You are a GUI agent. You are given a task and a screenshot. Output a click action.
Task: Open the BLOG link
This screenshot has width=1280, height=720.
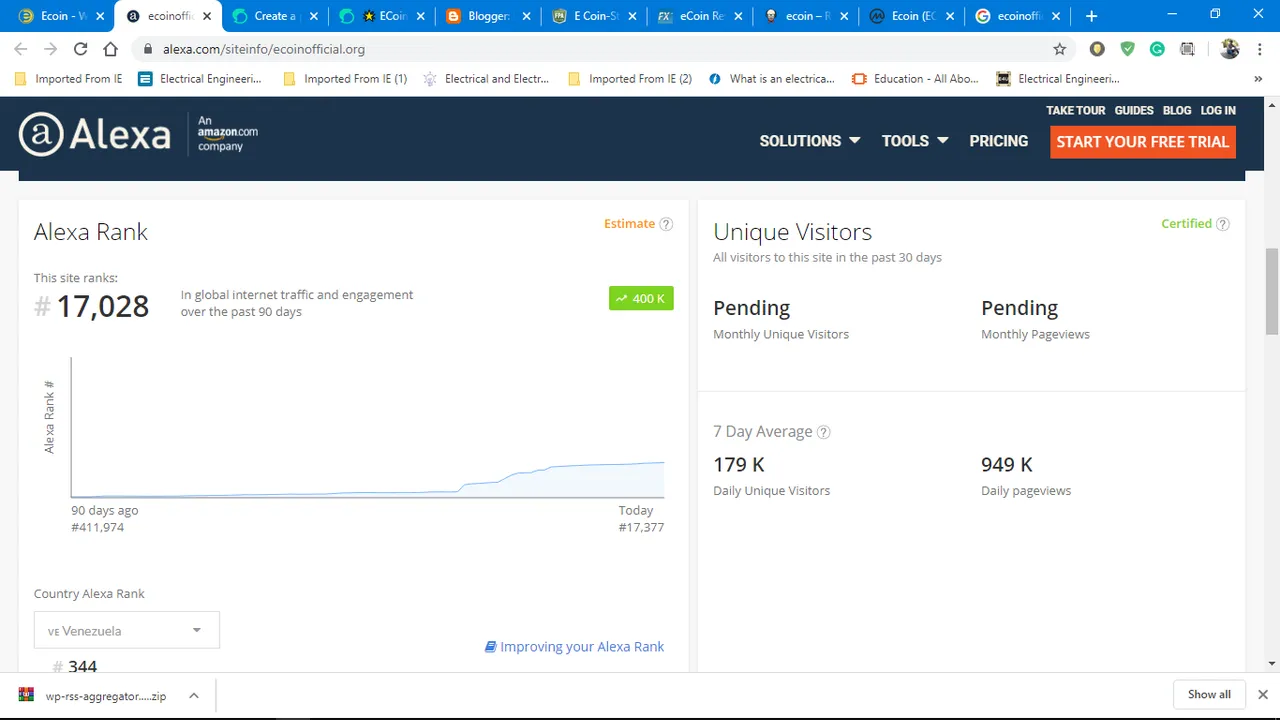[x=1177, y=110]
